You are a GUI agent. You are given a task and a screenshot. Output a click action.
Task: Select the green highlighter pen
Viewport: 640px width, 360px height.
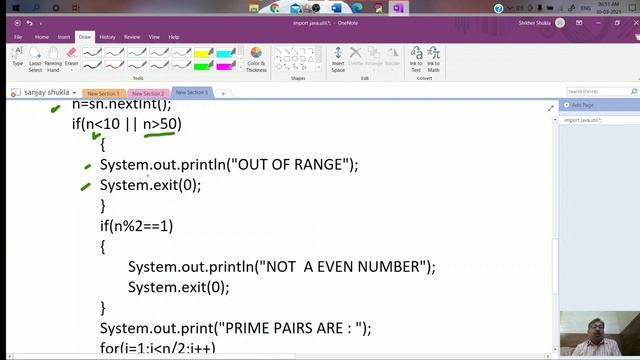(203, 65)
